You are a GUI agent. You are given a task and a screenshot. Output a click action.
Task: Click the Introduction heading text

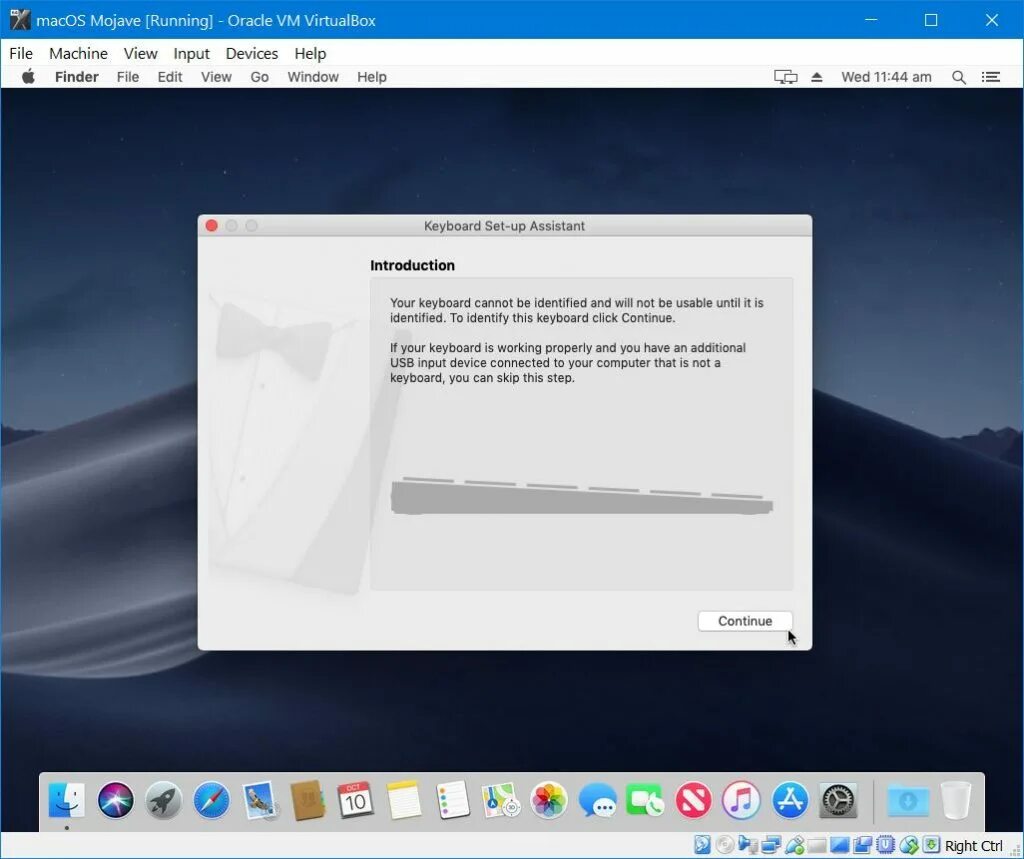pos(412,265)
